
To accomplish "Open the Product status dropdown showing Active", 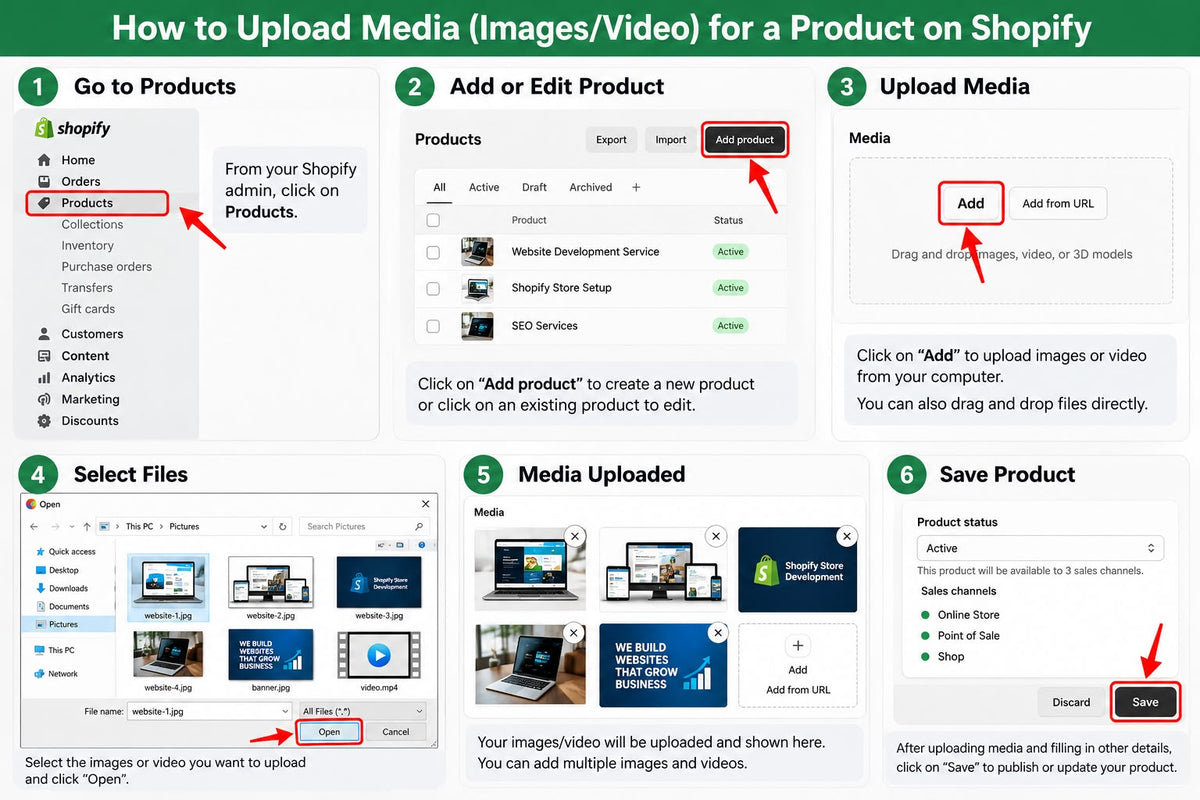I will pos(1040,548).
